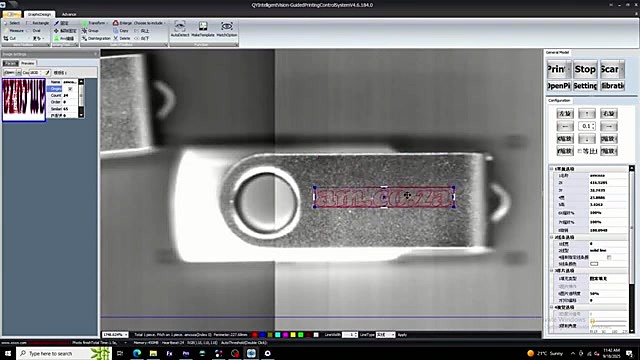This screenshot has height=360, width=640.
Task: Open the MakeTemplate function
Action: point(203,29)
